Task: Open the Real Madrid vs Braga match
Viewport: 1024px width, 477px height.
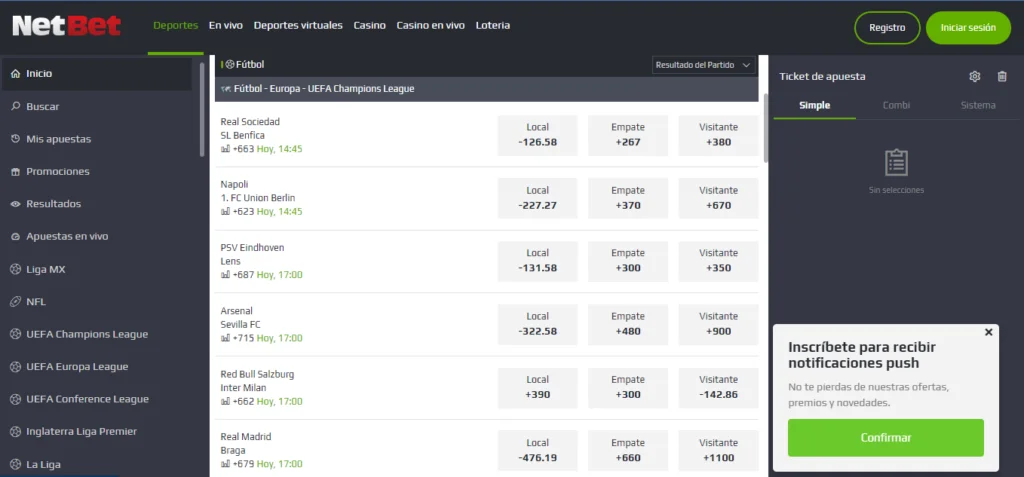Action: (x=246, y=444)
